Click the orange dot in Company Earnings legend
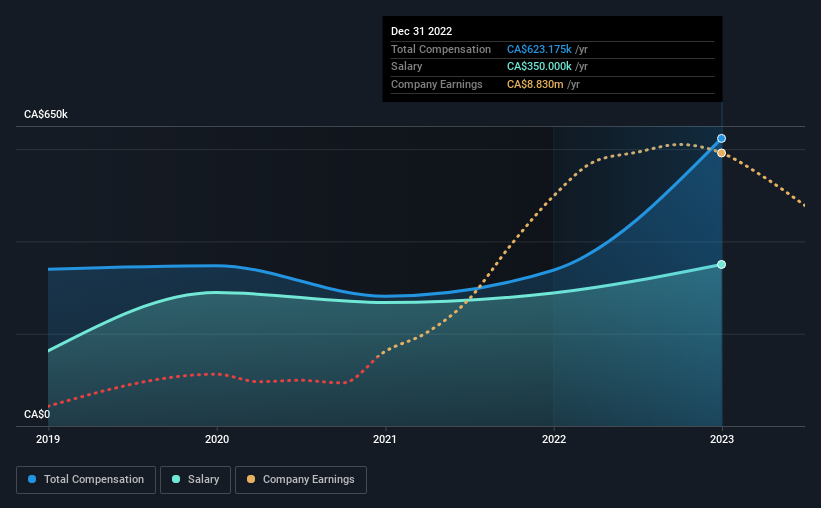Image resolution: width=821 pixels, height=508 pixels. pos(251,479)
